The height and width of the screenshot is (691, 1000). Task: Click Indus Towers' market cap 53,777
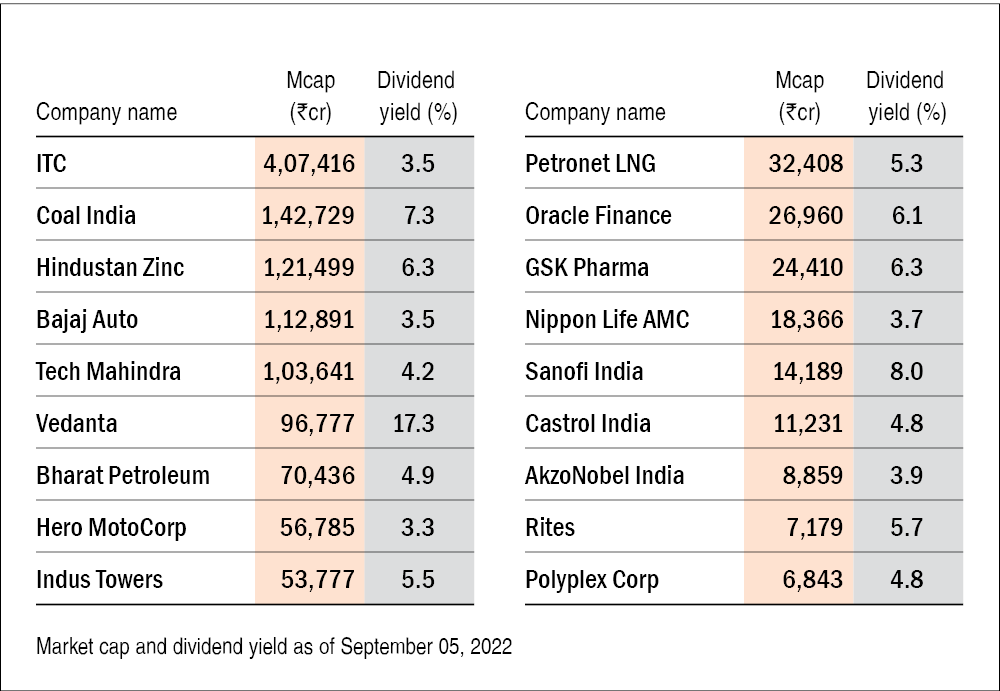[x=319, y=579]
